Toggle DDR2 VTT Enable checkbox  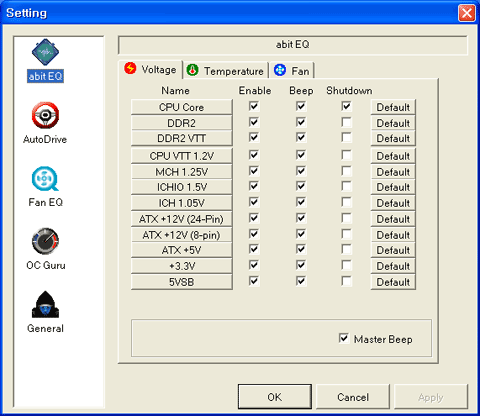pyautogui.click(x=254, y=137)
